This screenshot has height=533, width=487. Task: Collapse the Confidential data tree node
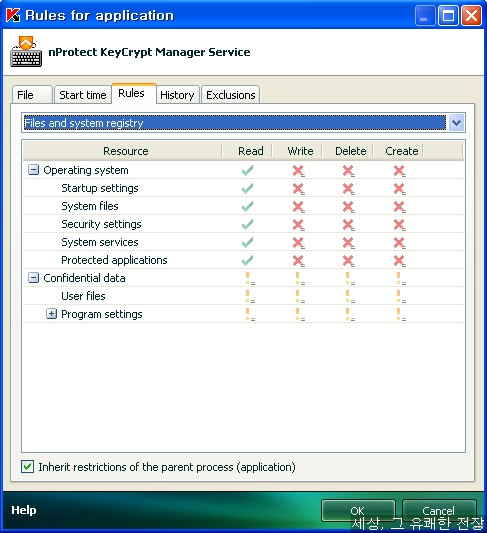pos(33,278)
